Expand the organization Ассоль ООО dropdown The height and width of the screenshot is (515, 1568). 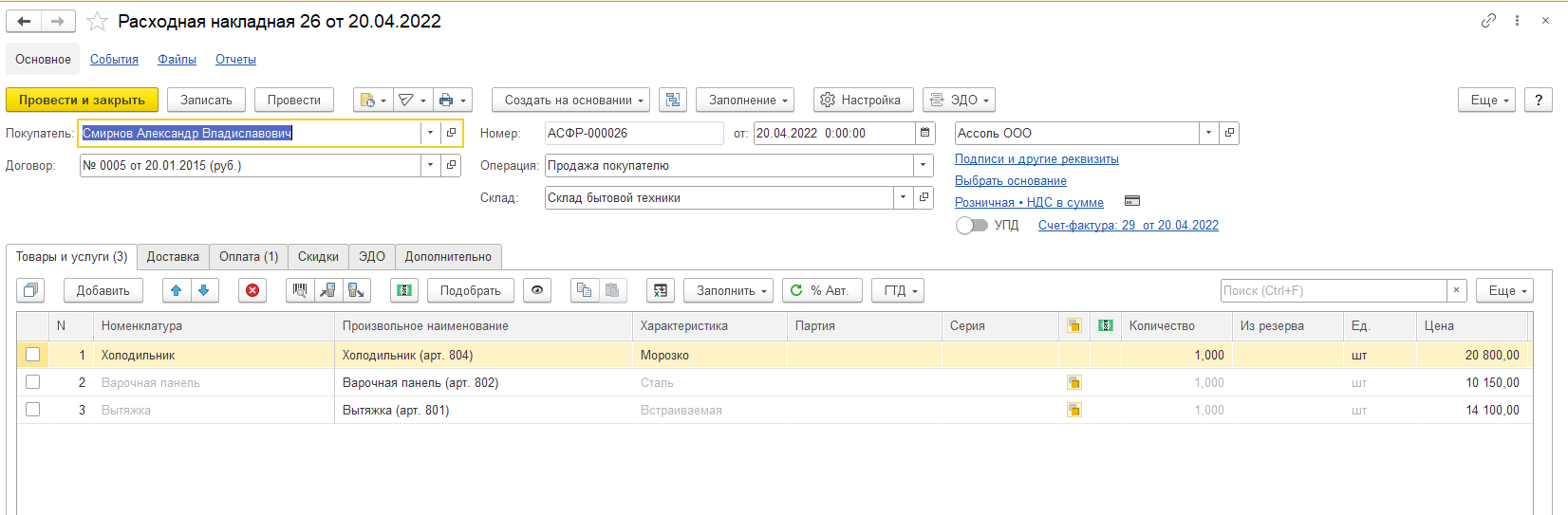[1208, 133]
